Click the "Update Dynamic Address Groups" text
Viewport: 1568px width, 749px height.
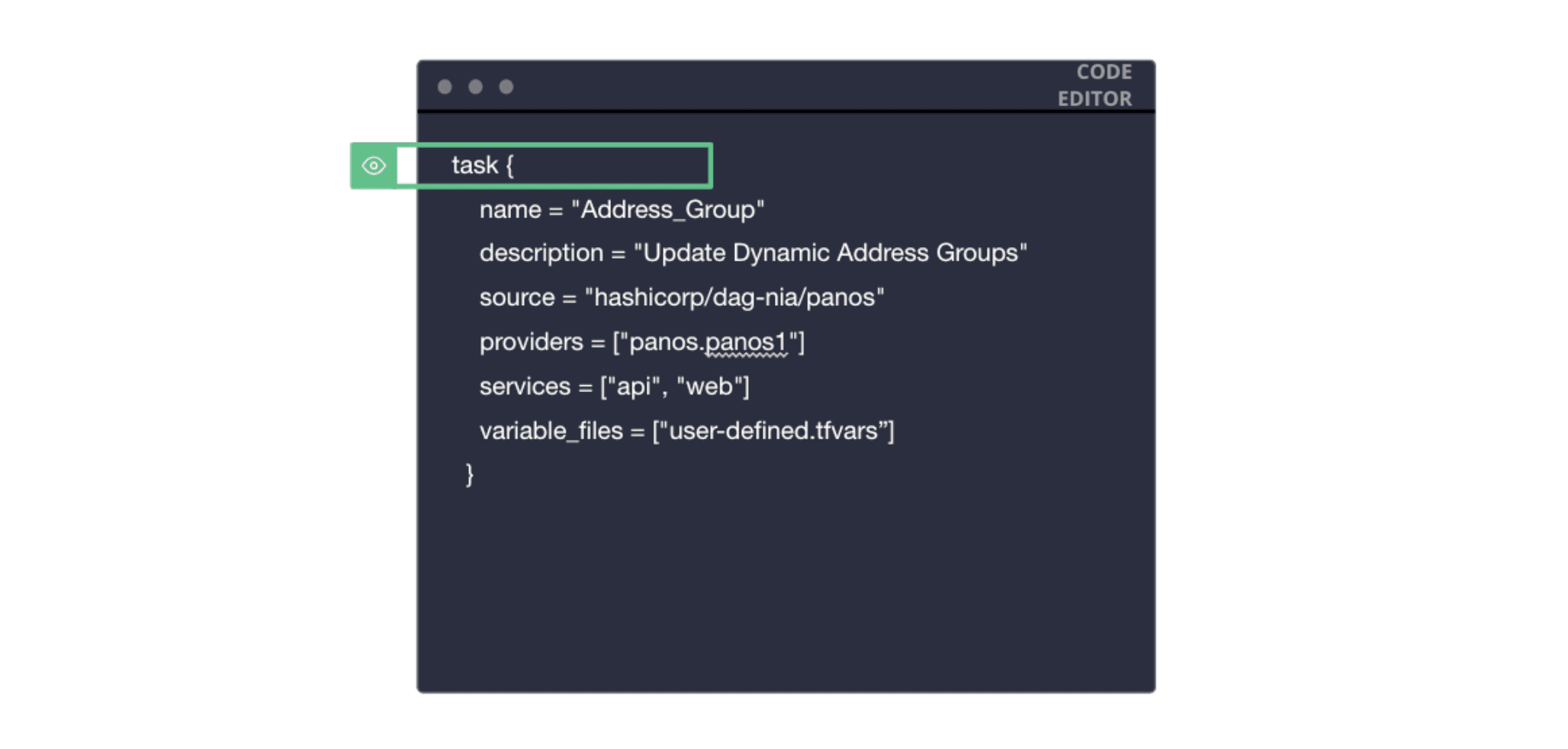[831, 253]
